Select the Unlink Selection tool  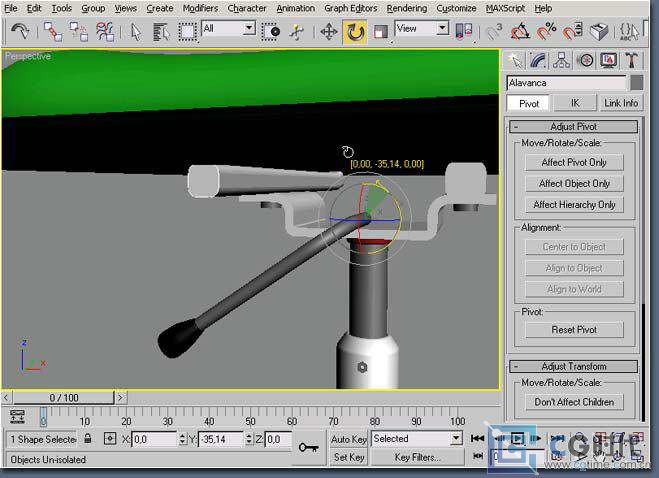pyautogui.click(x=79, y=32)
